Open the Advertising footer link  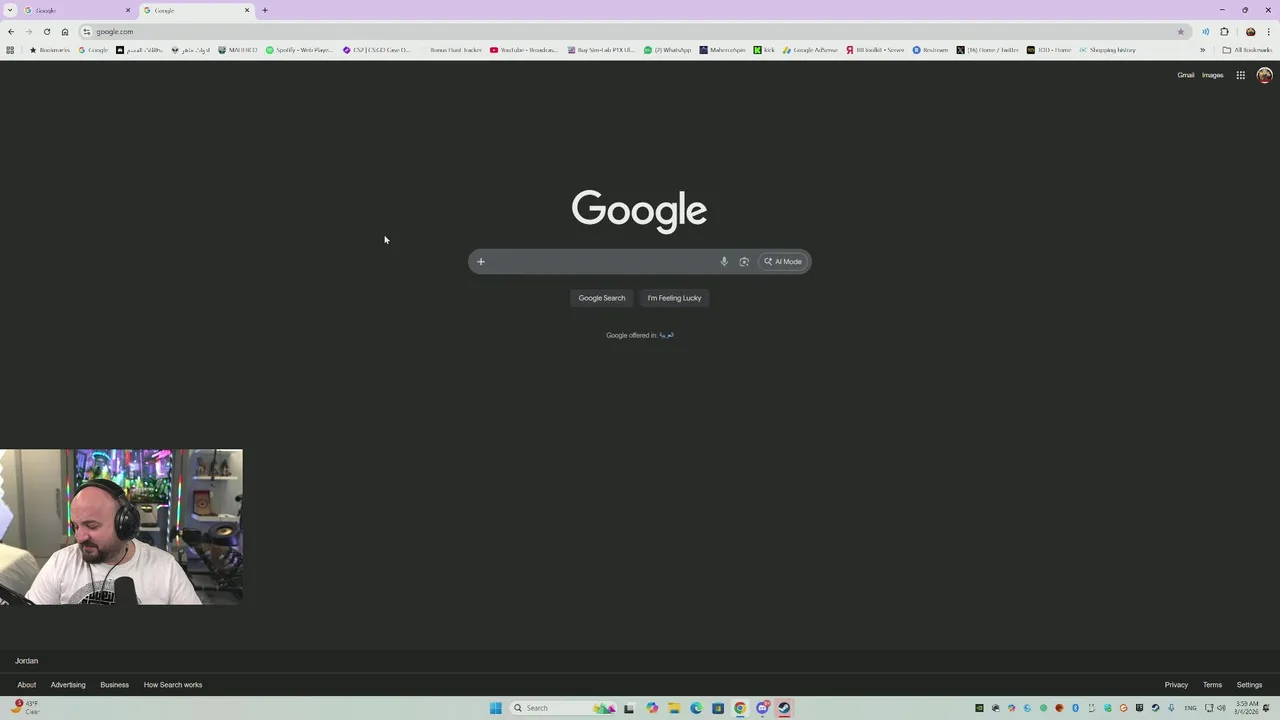pos(68,685)
